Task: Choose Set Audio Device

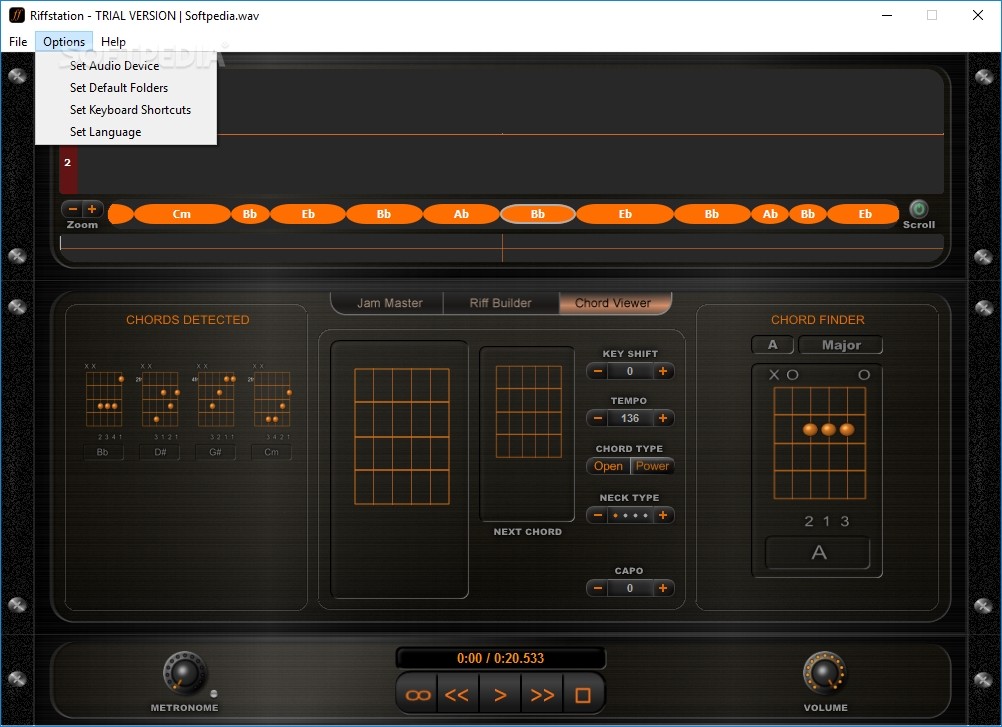Action: tap(127, 66)
